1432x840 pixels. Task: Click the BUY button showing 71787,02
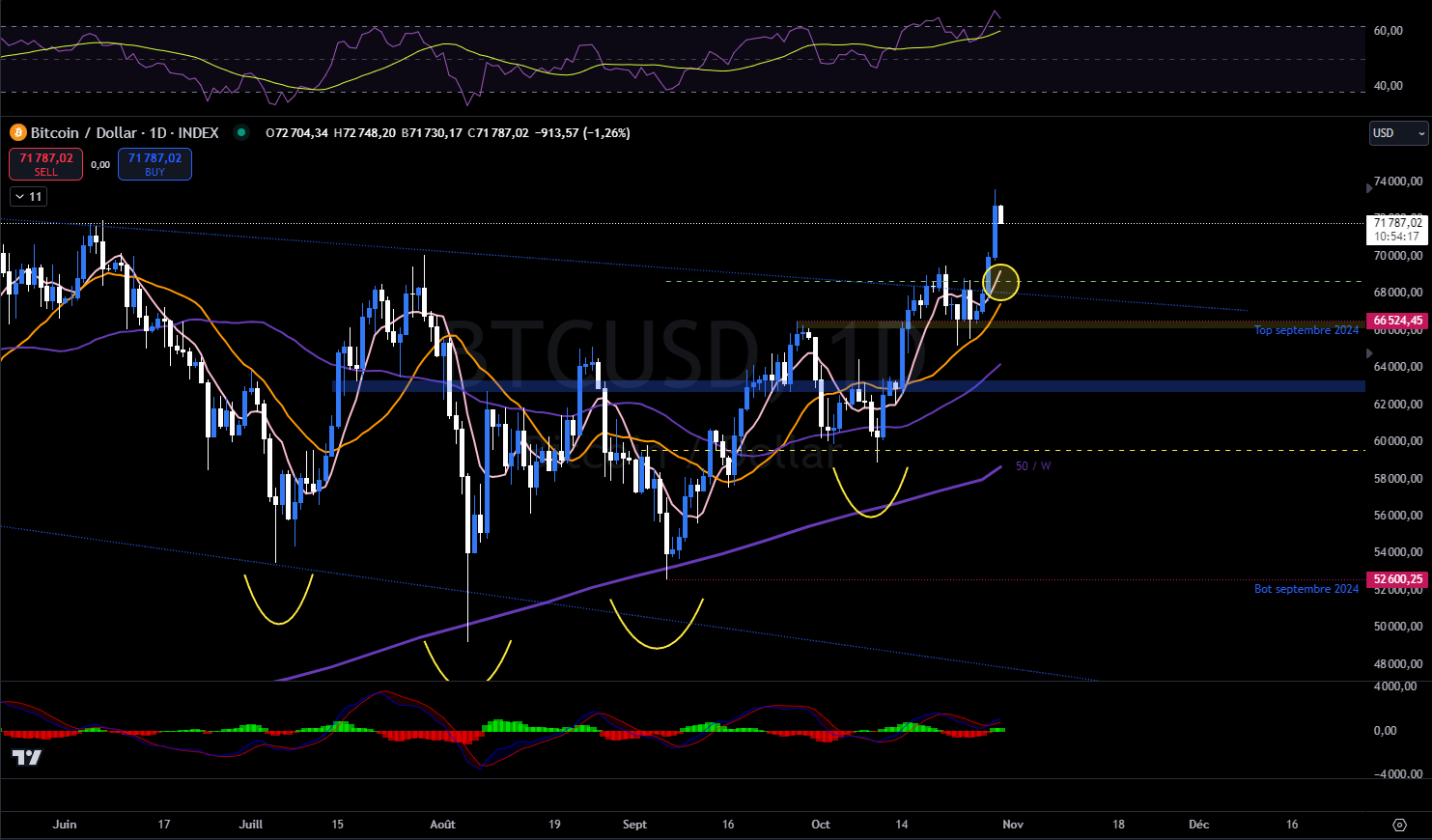[154, 163]
